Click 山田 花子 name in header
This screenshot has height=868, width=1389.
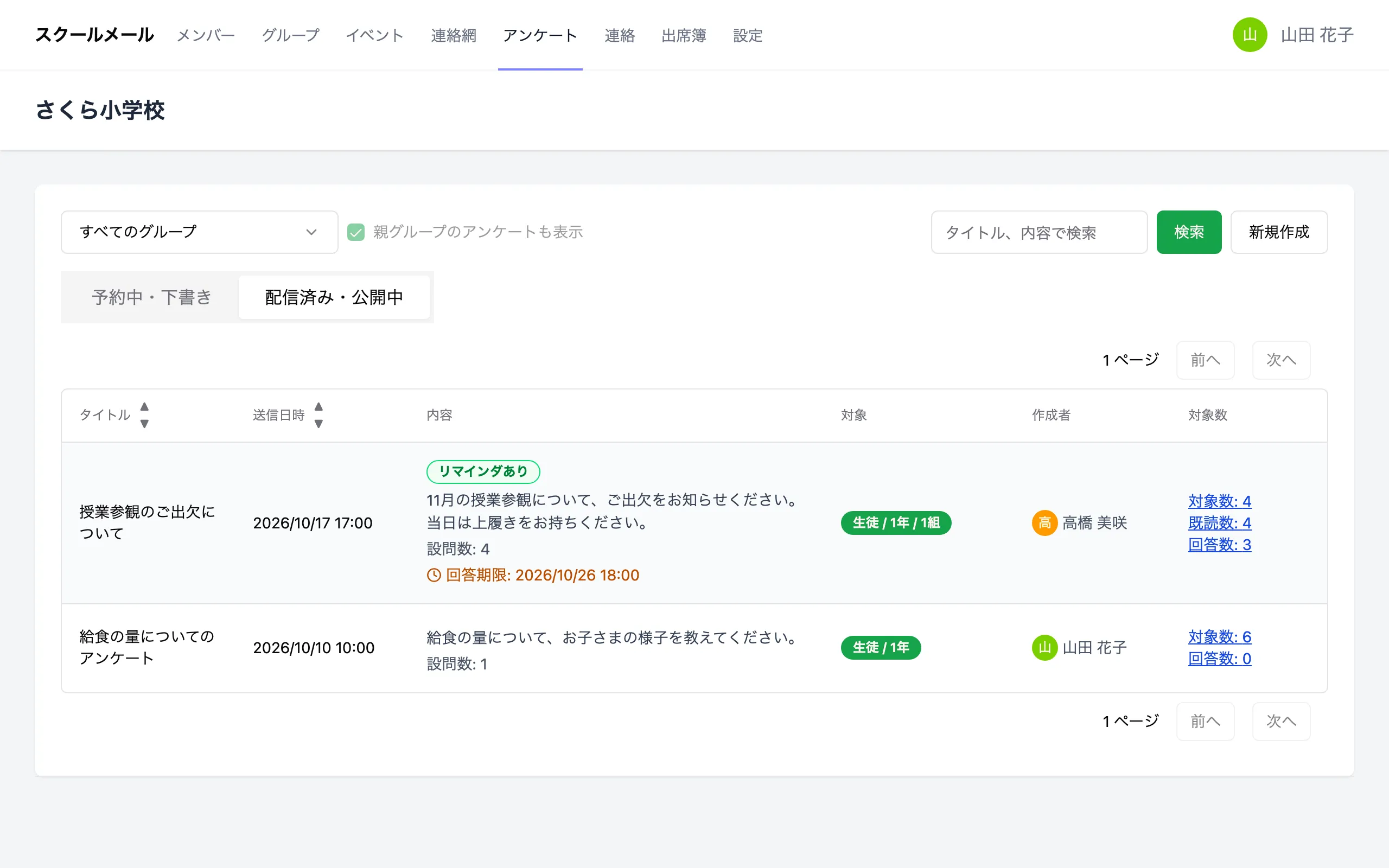1317,35
